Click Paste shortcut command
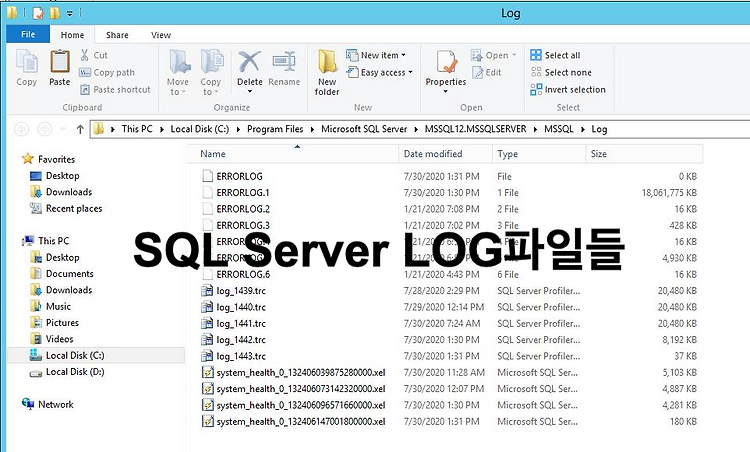 click(x=115, y=89)
